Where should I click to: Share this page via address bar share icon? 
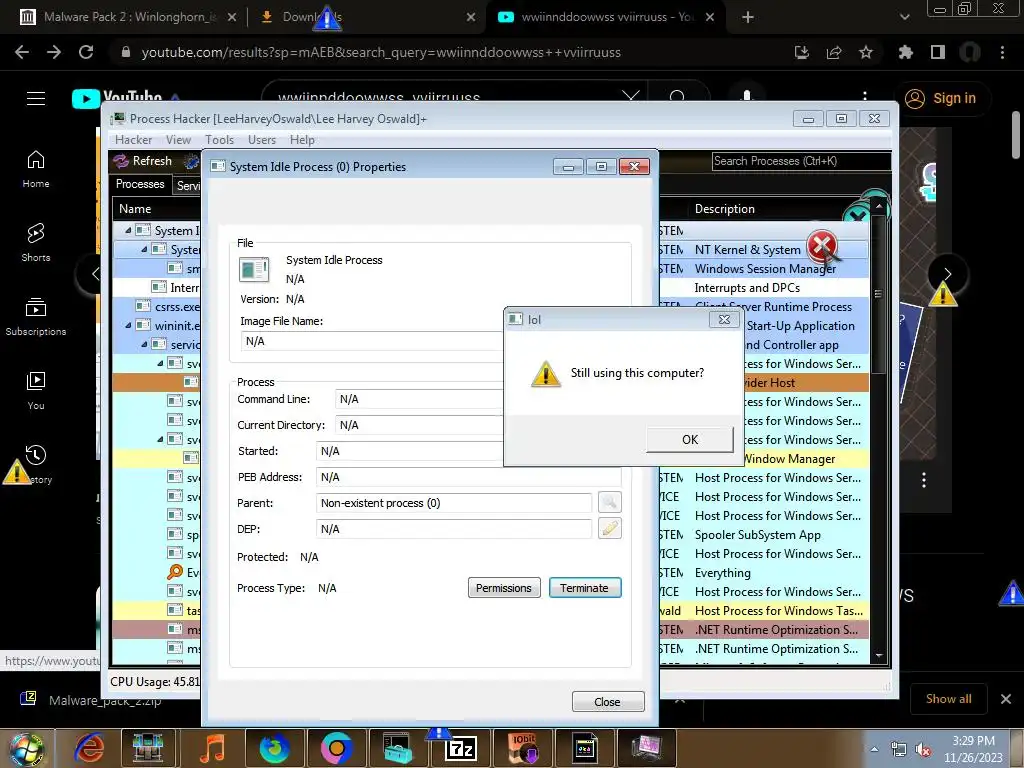click(x=833, y=52)
